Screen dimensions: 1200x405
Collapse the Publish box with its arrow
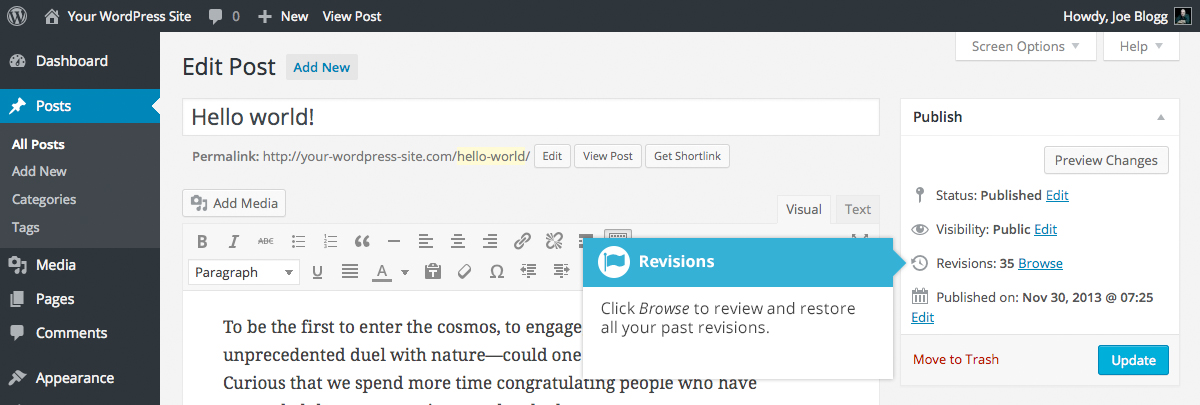coord(1161,117)
